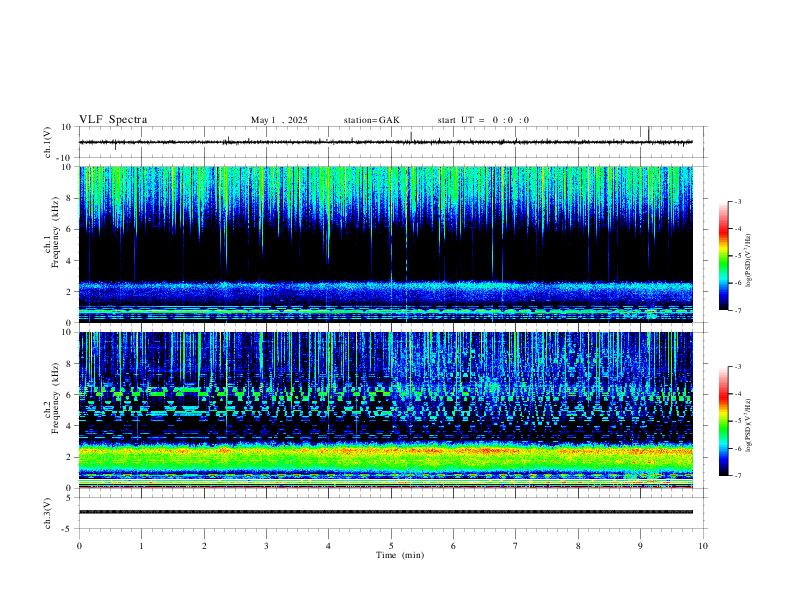The height and width of the screenshot is (612, 792).
Task: Click the "-5" tick on ch.3(V) axis
Action: 68,529
